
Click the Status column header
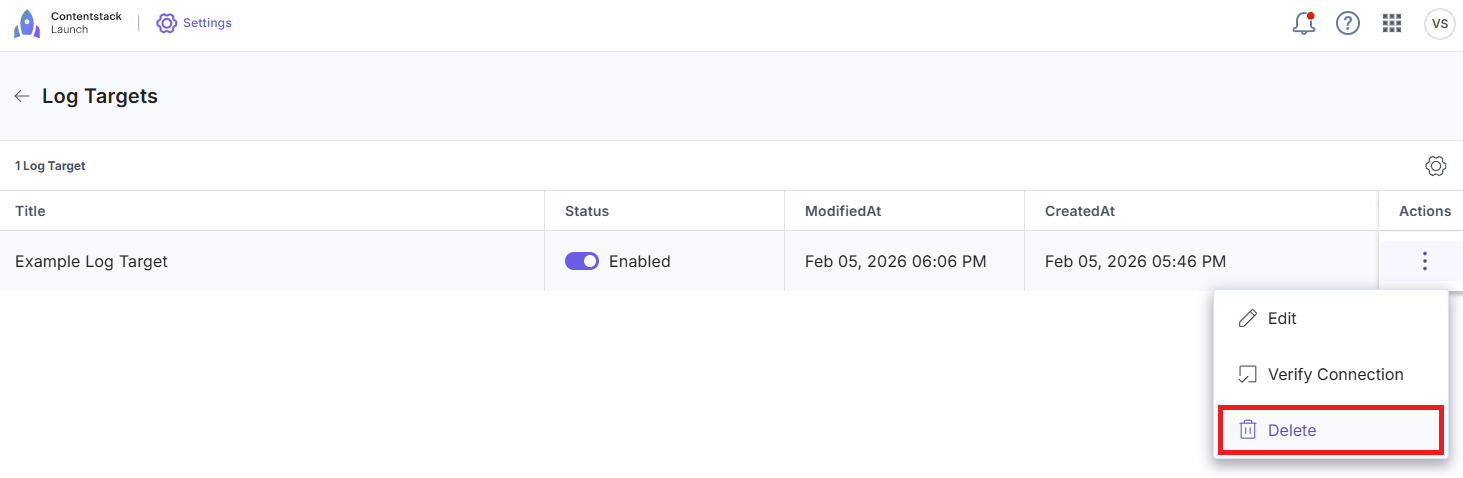587,211
